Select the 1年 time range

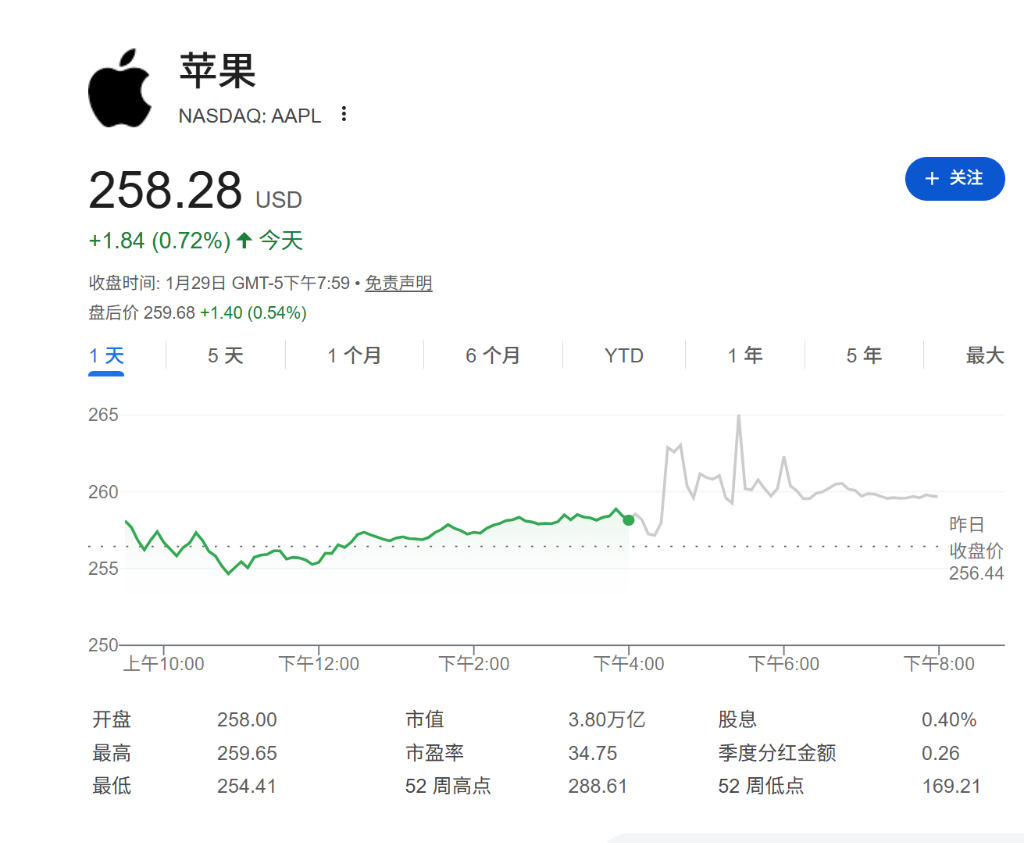click(x=744, y=355)
